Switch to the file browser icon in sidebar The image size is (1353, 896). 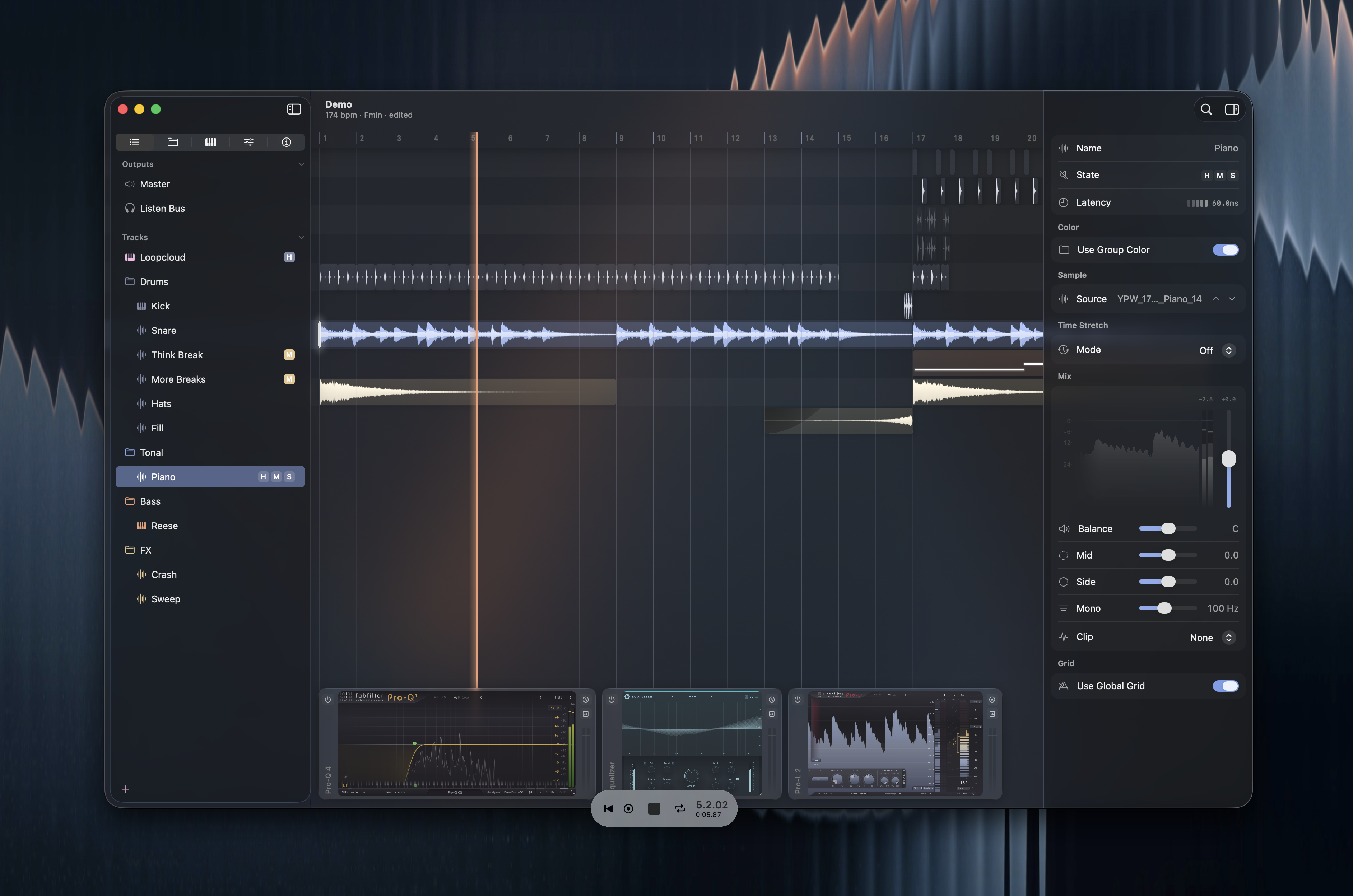(173, 142)
